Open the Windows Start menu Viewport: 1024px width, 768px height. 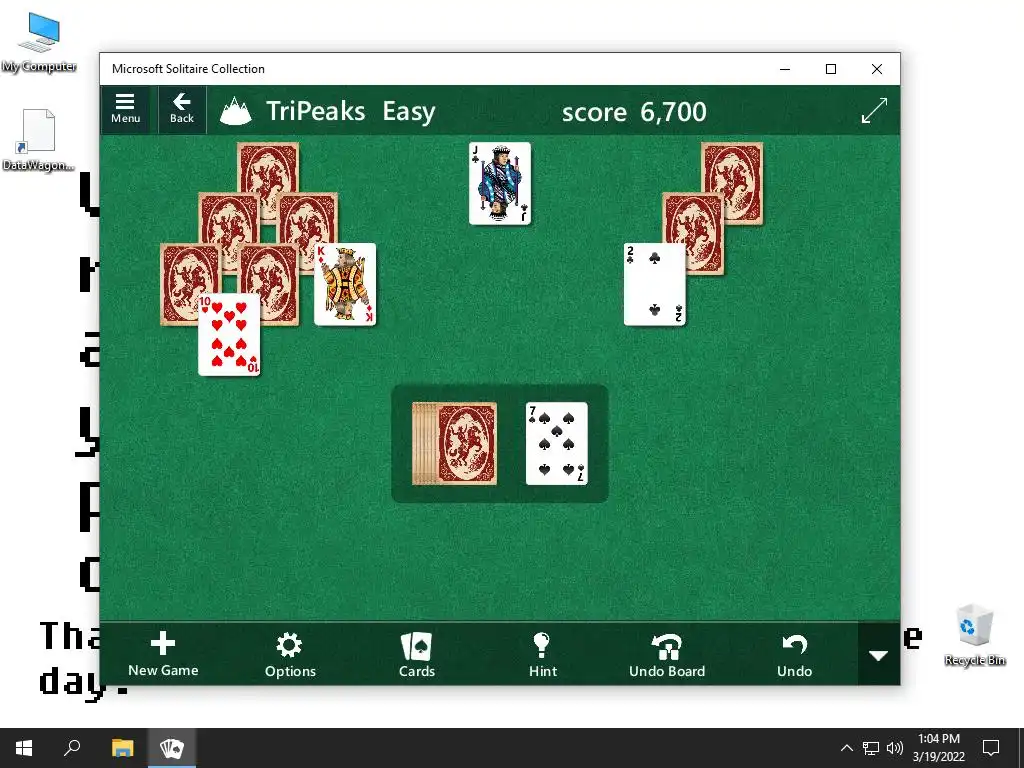(24, 748)
